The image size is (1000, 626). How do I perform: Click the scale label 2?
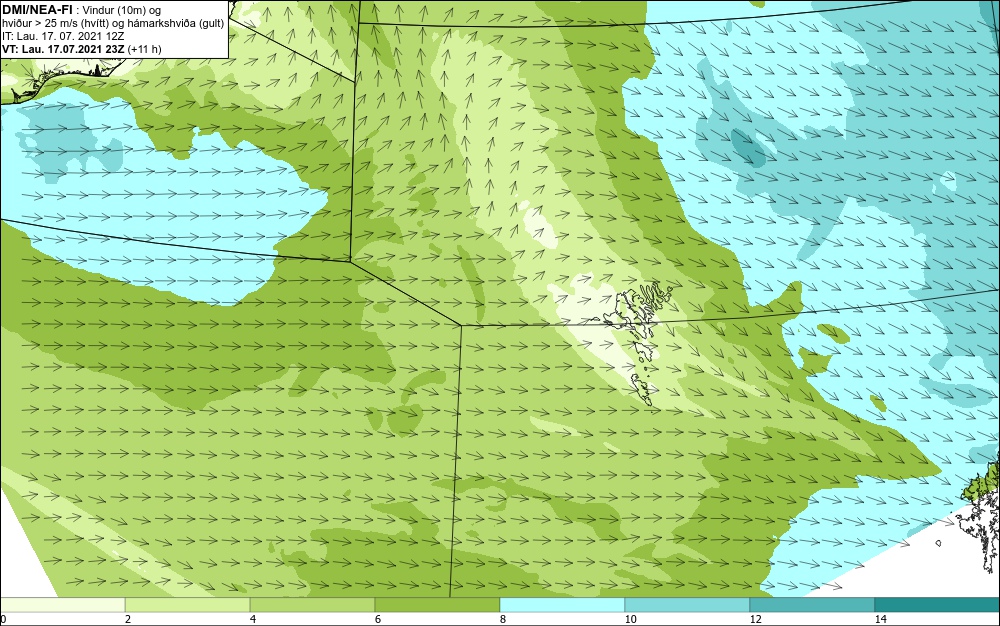tap(128, 619)
